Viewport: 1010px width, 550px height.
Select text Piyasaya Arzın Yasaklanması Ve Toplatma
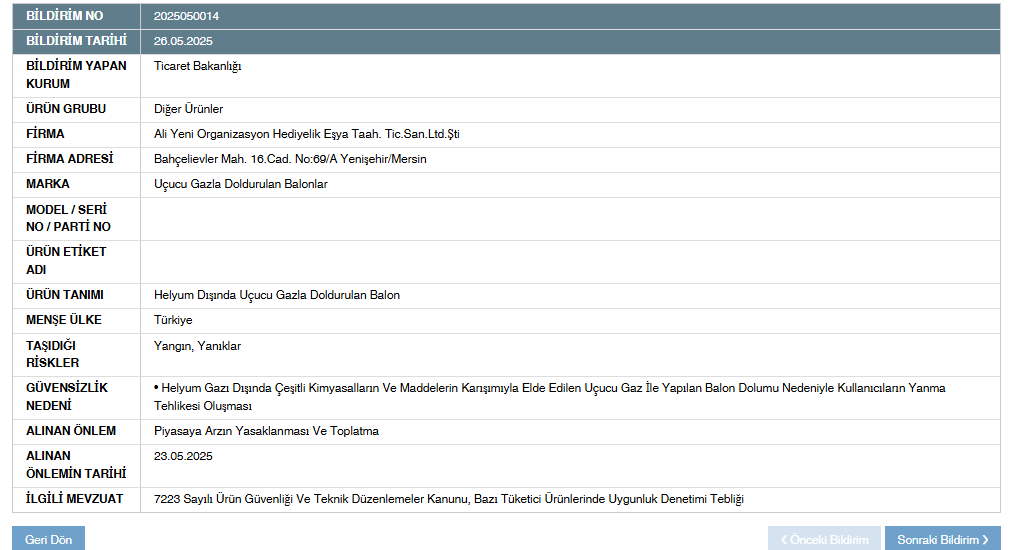[266, 431]
